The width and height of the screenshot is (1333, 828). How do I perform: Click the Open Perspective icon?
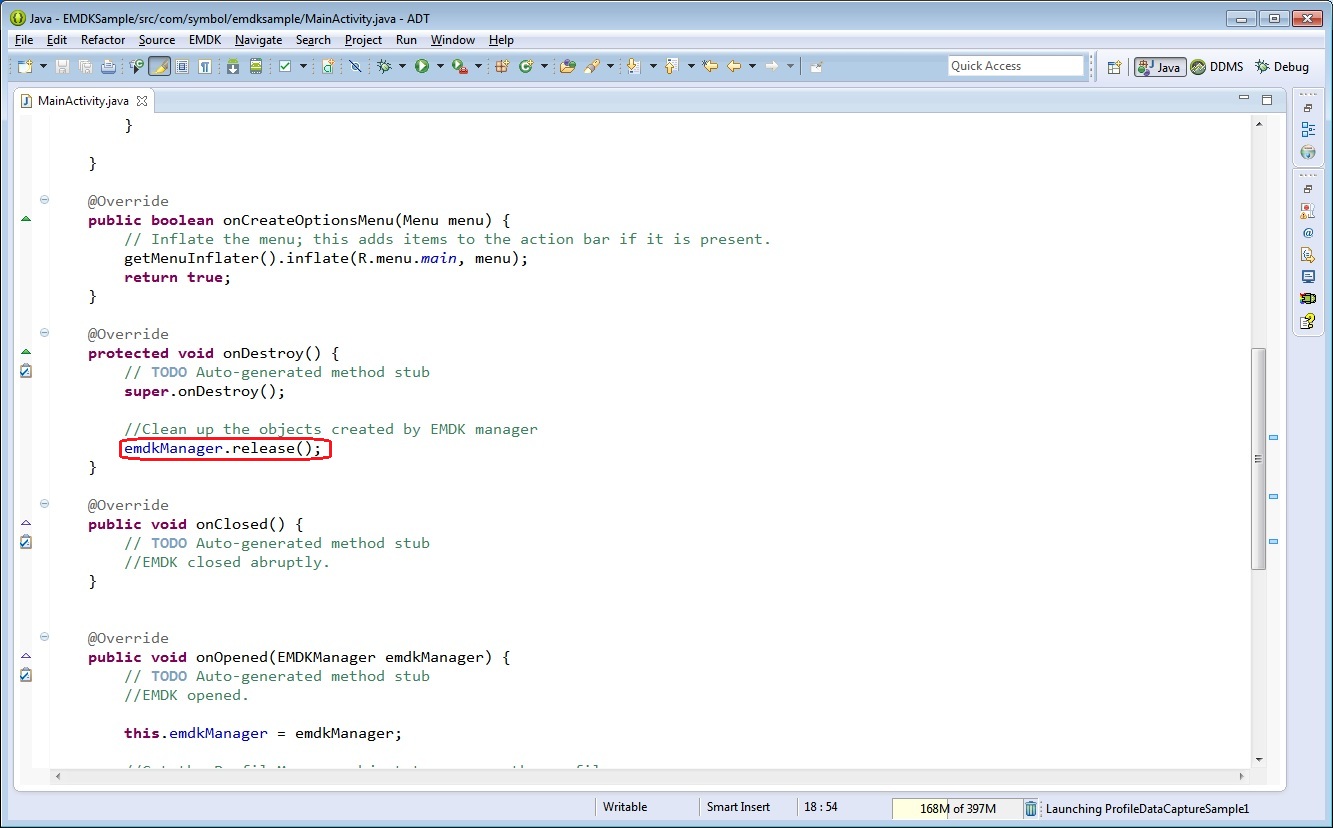1114,67
